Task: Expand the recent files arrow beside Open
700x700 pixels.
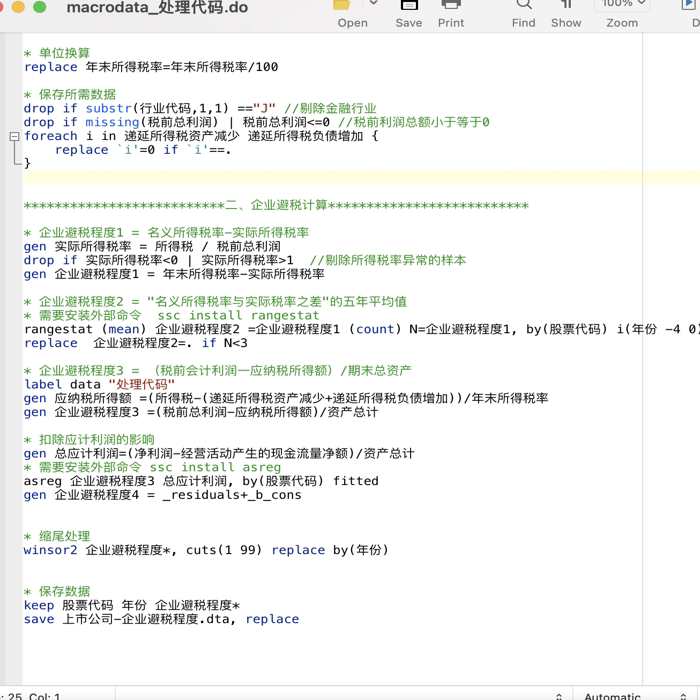Action: pyautogui.click(x=374, y=4)
